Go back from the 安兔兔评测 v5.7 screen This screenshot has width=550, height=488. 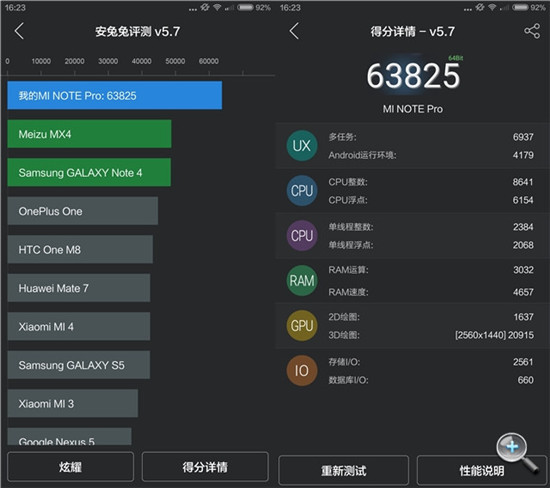[x=19, y=31]
